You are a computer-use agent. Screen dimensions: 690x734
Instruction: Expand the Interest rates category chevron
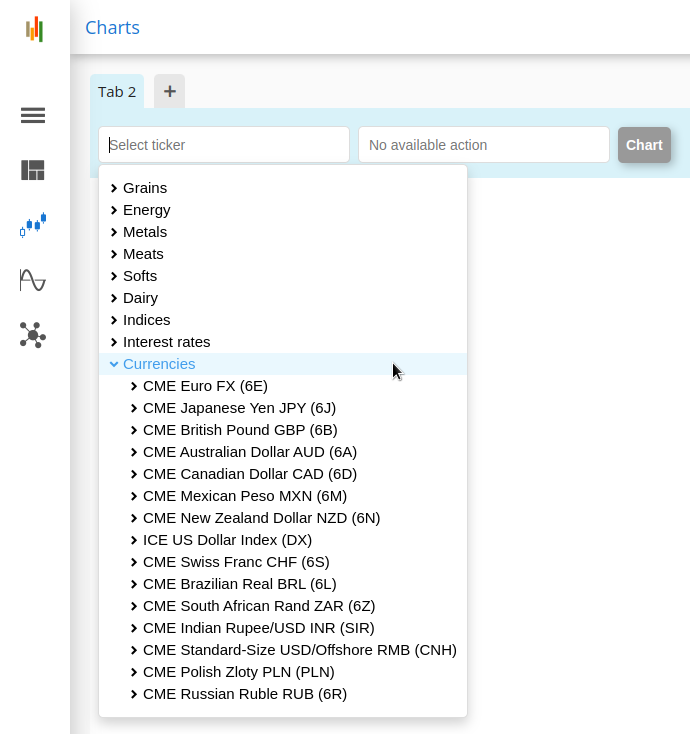[x=114, y=342]
